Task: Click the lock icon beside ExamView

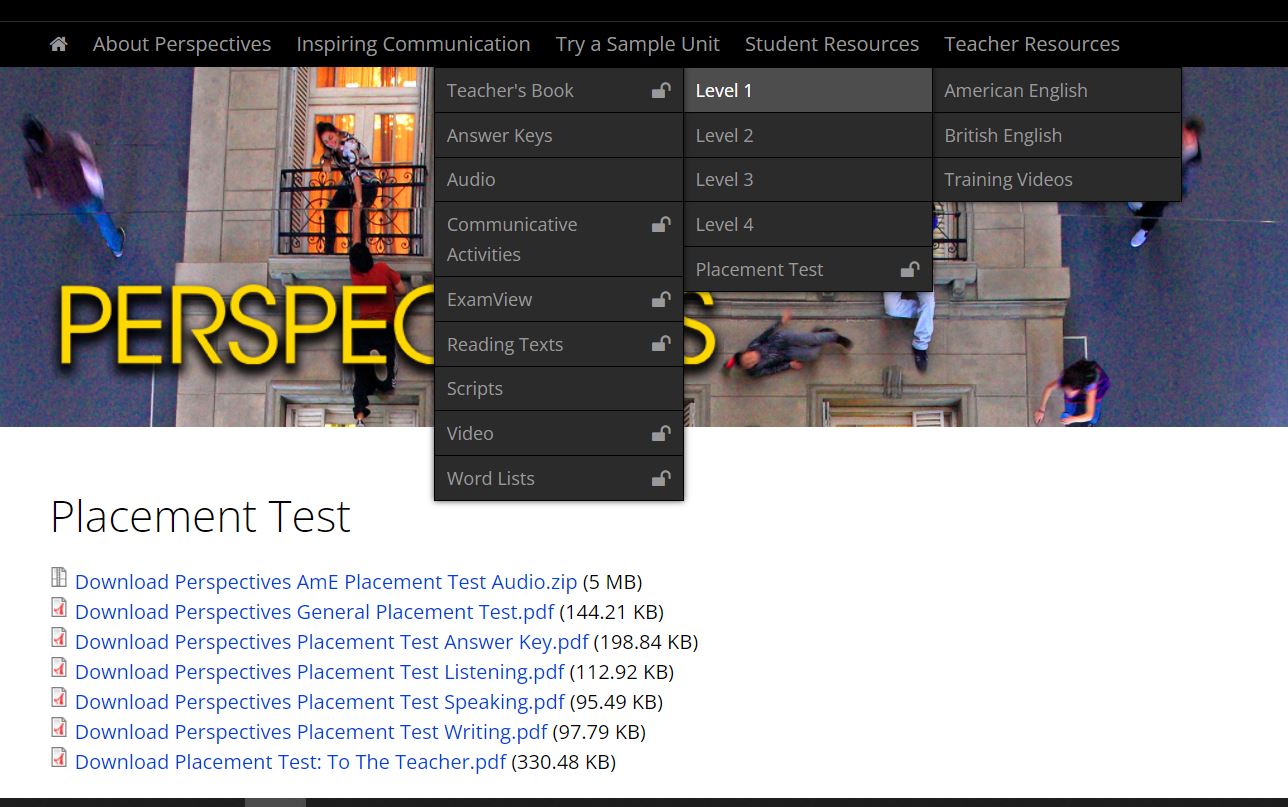Action: pos(661,300)
